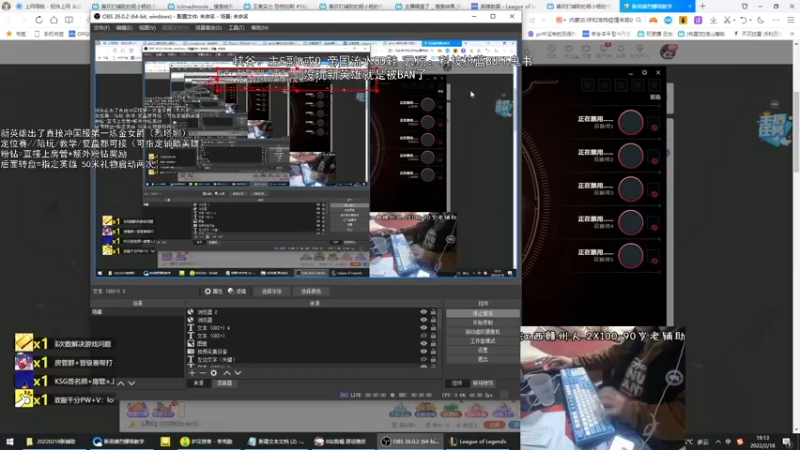This screenshot has height=450, width=800.
Task: Toggle visibility of 文本 (GDI+) 4 source
Action: 423,328
